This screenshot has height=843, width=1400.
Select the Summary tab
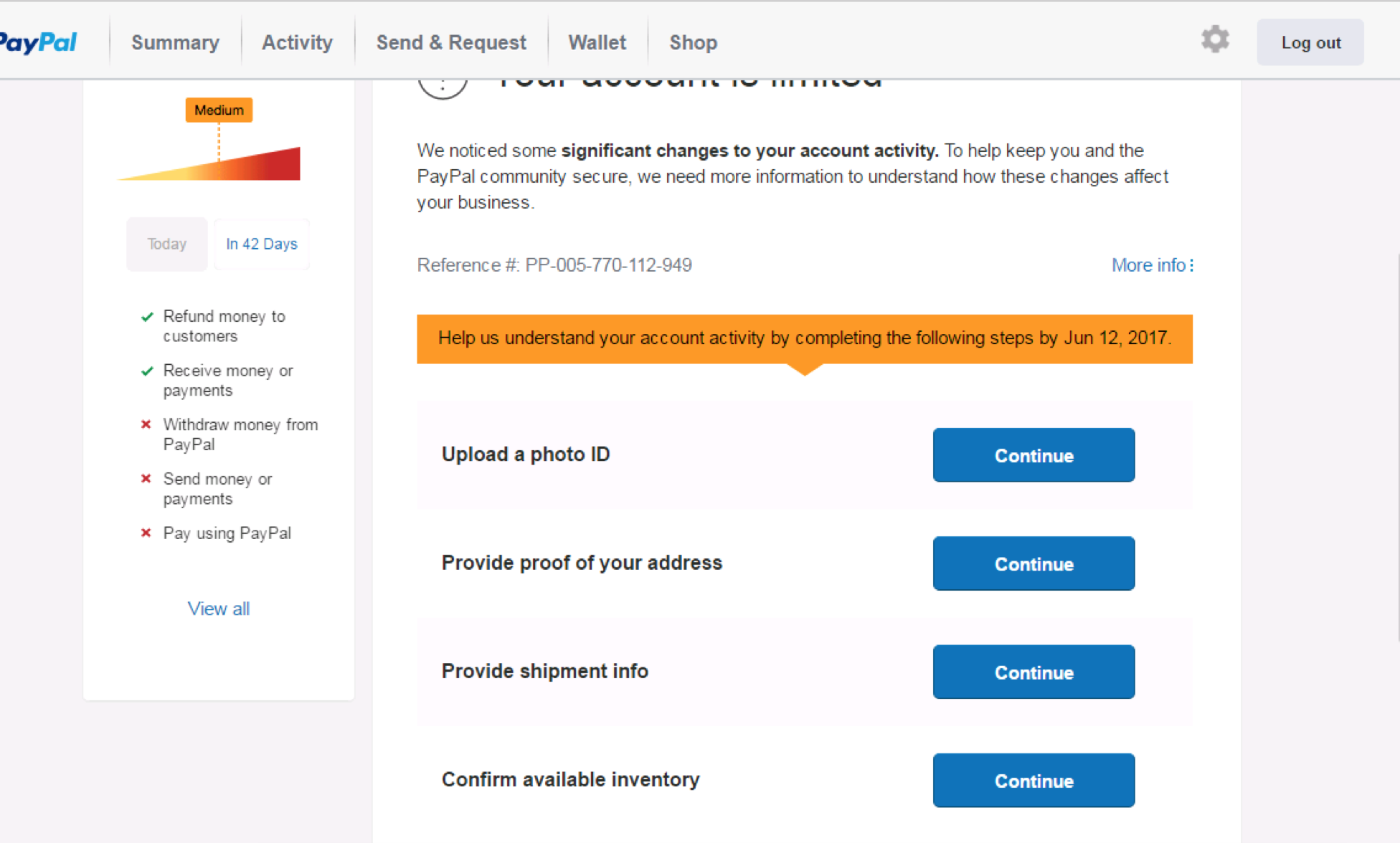tap(176, 42)
